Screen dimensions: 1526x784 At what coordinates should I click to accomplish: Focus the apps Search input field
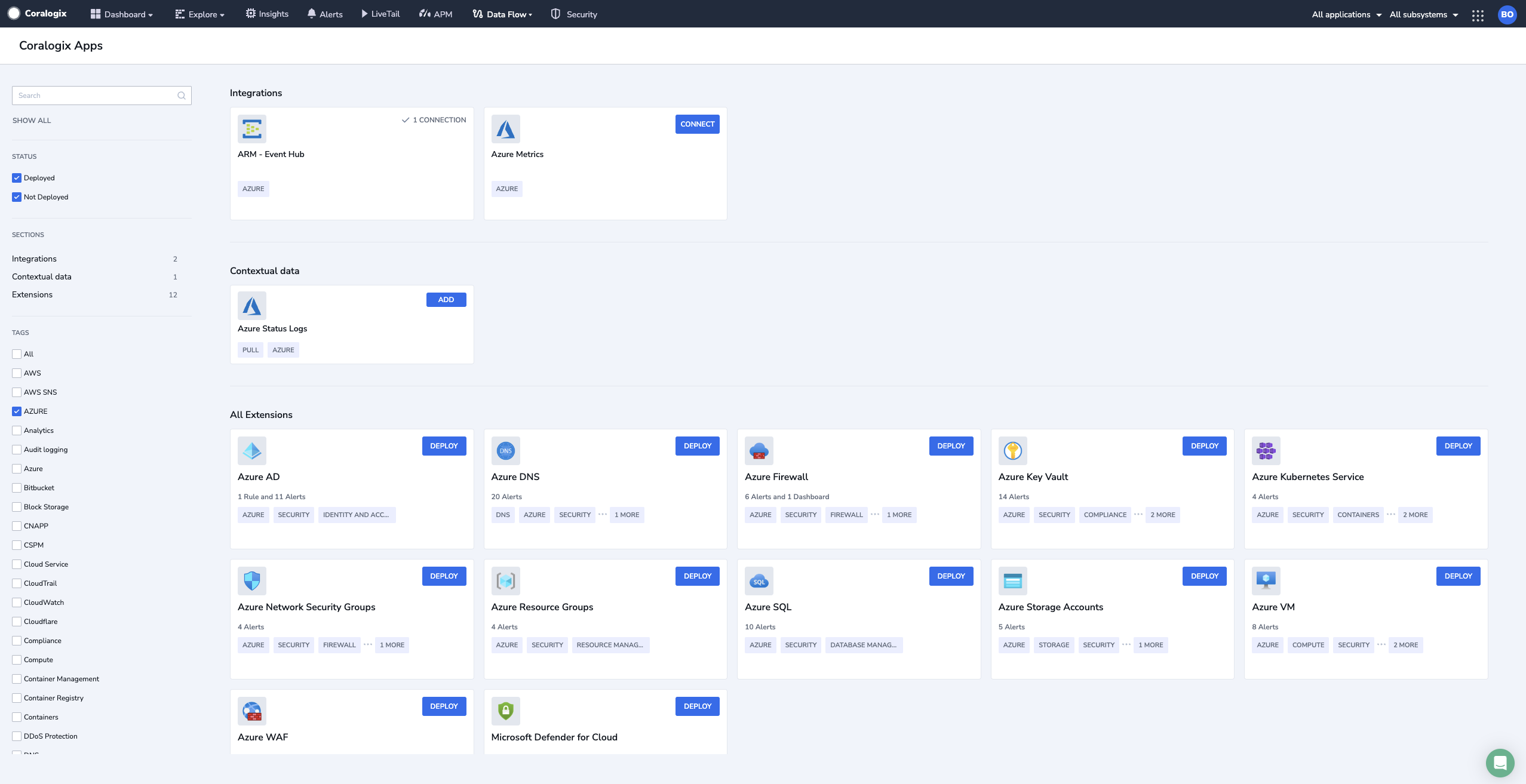102,96
